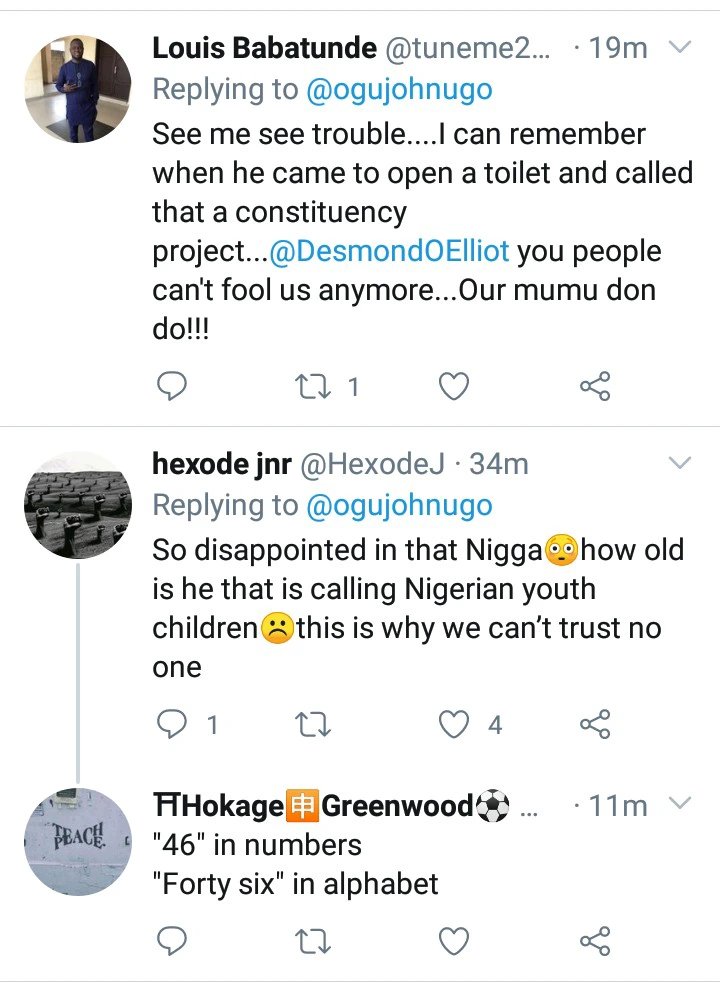Viewport: 720px width, 991px height.
Task: Like the Hokage Greenwood tweet
Action: coord(454,941)
